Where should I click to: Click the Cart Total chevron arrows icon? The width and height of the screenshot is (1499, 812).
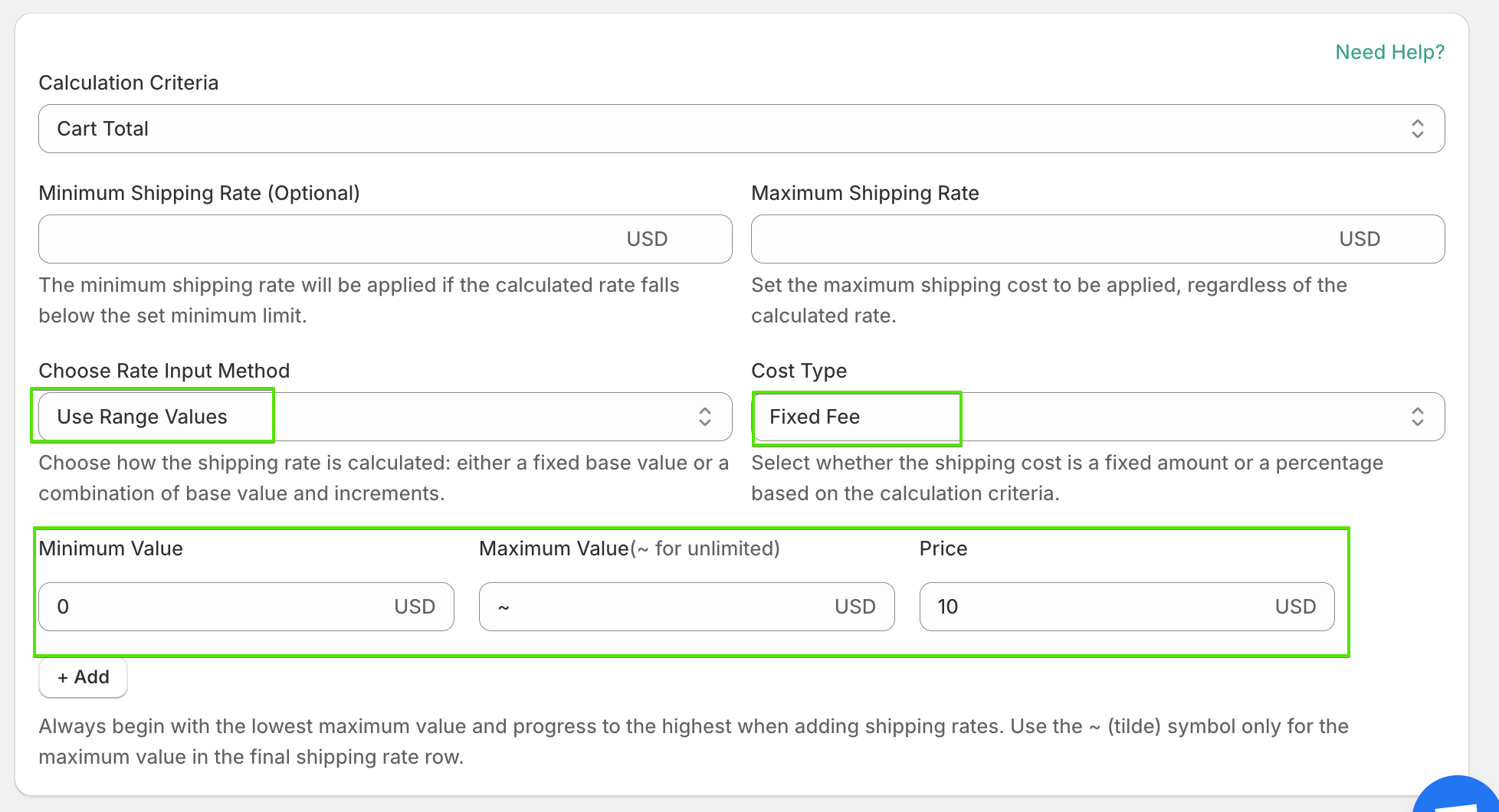tap(1417, 129)
